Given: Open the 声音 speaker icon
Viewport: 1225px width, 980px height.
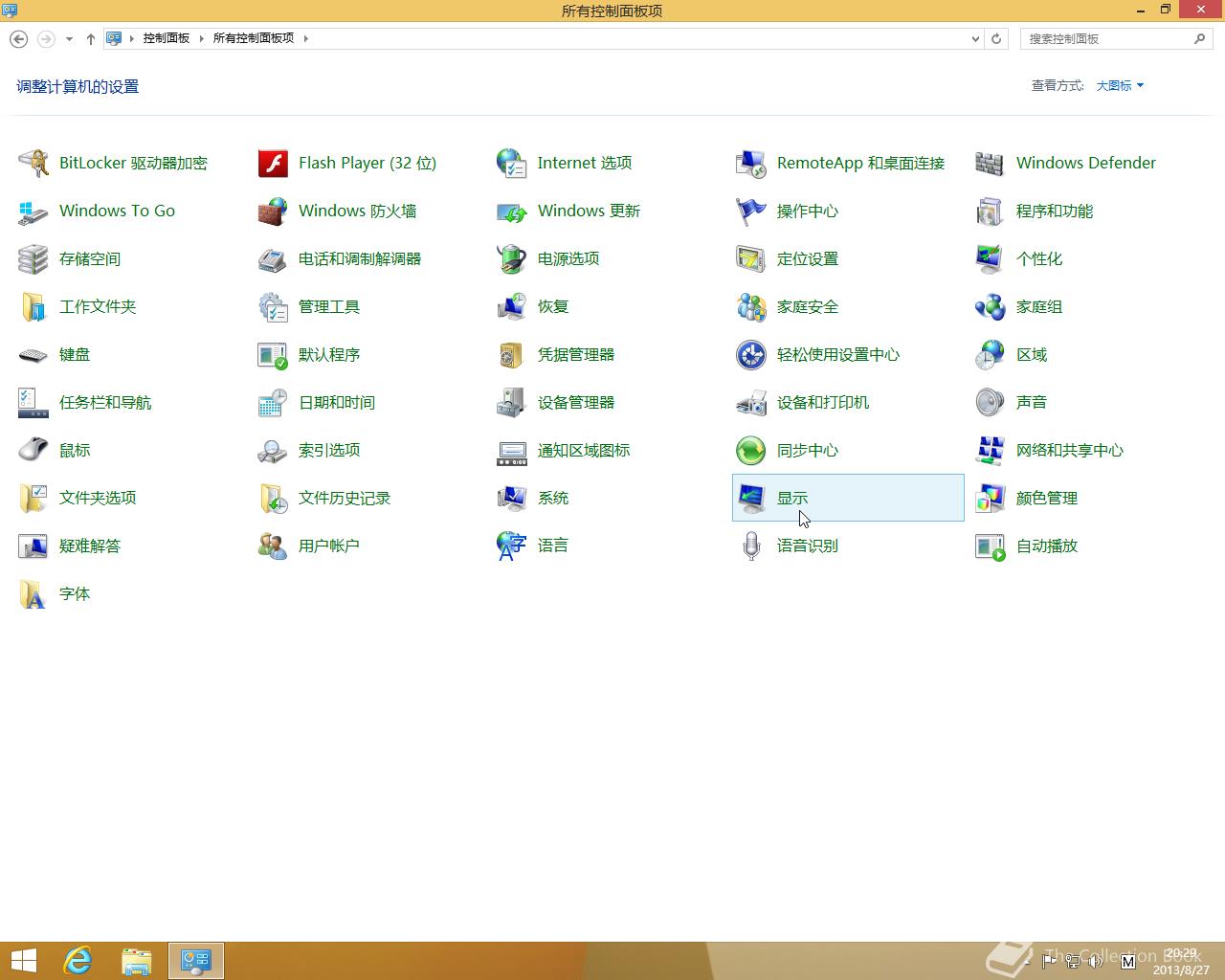Looking at the screenshot, I should pyautogui.click(x=991, y=402).
